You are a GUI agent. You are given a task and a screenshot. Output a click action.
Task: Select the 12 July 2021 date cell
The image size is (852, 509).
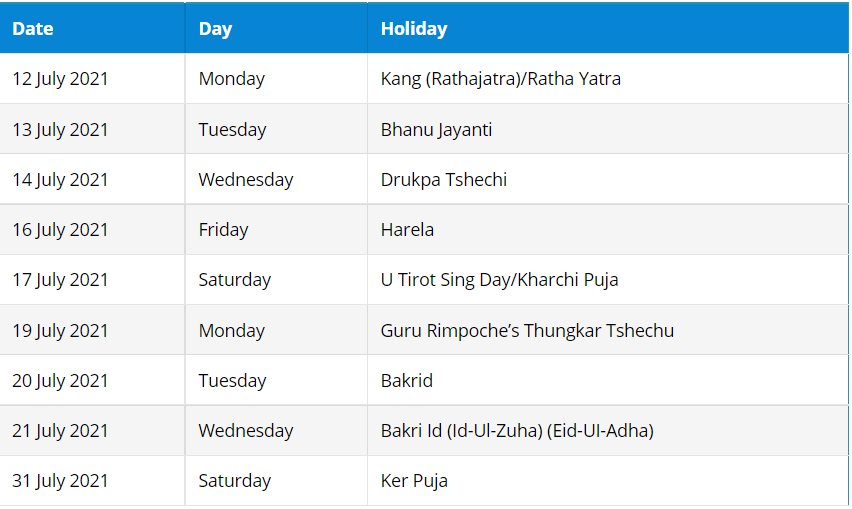coord(60,79)
